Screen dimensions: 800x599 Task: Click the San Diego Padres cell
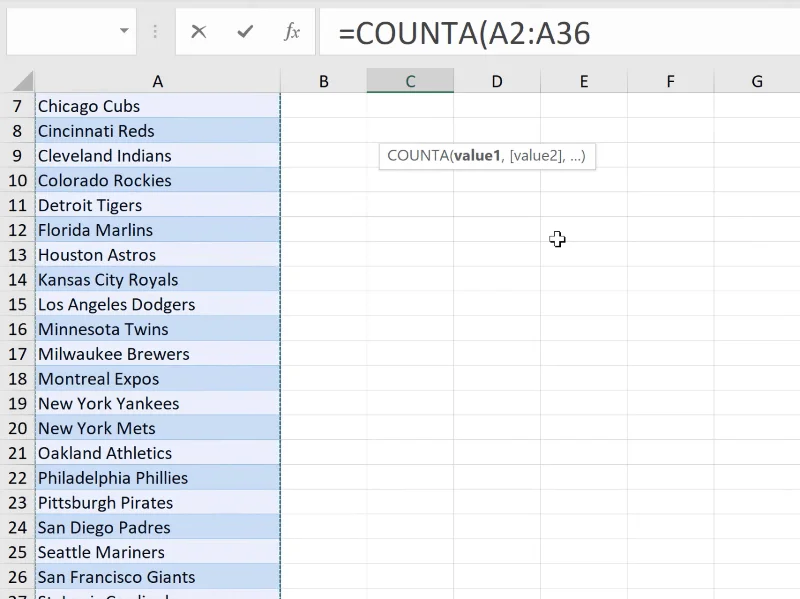click(158, 528)
